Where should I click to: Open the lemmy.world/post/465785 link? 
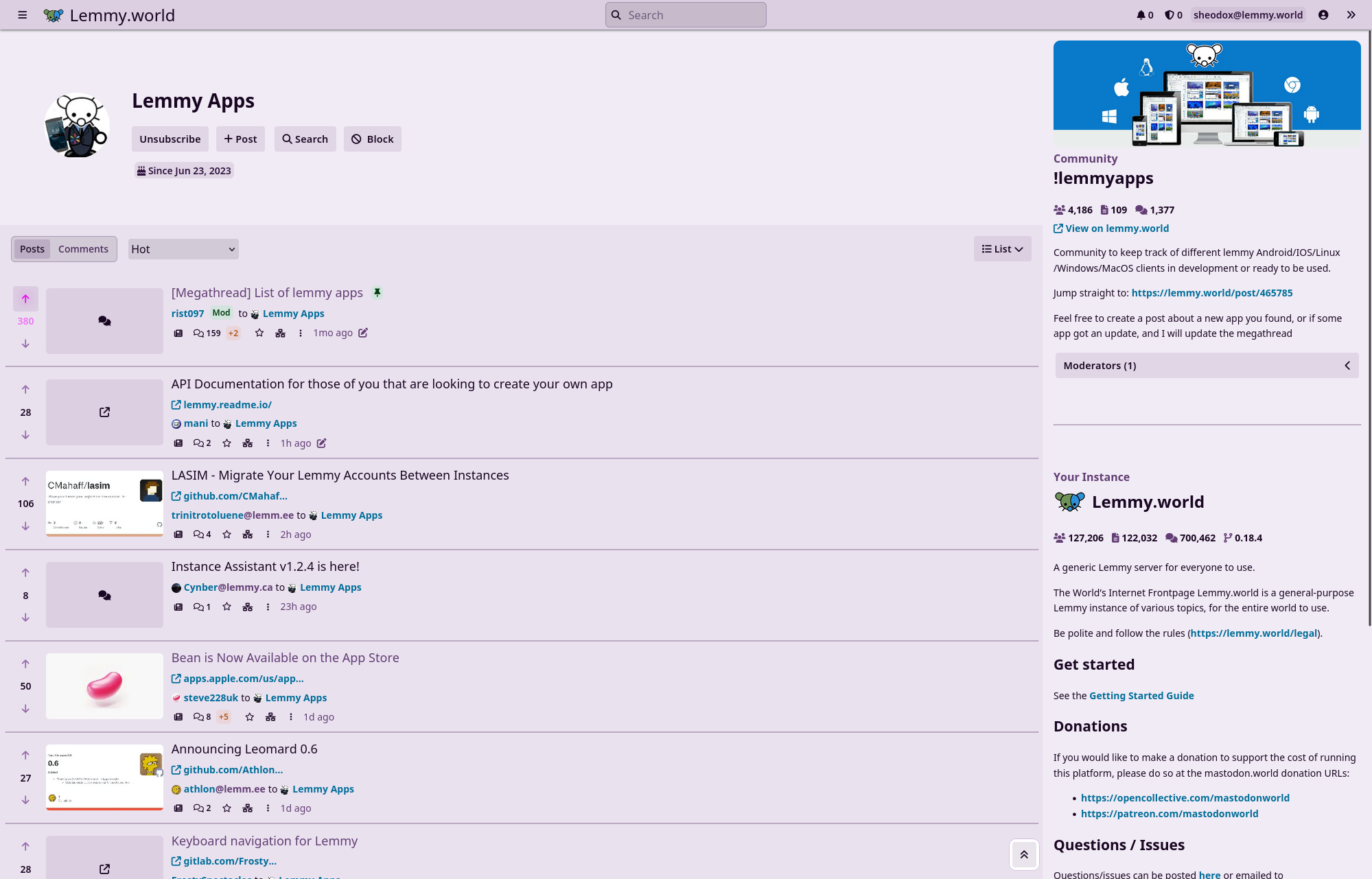(x=1211, y=293)
